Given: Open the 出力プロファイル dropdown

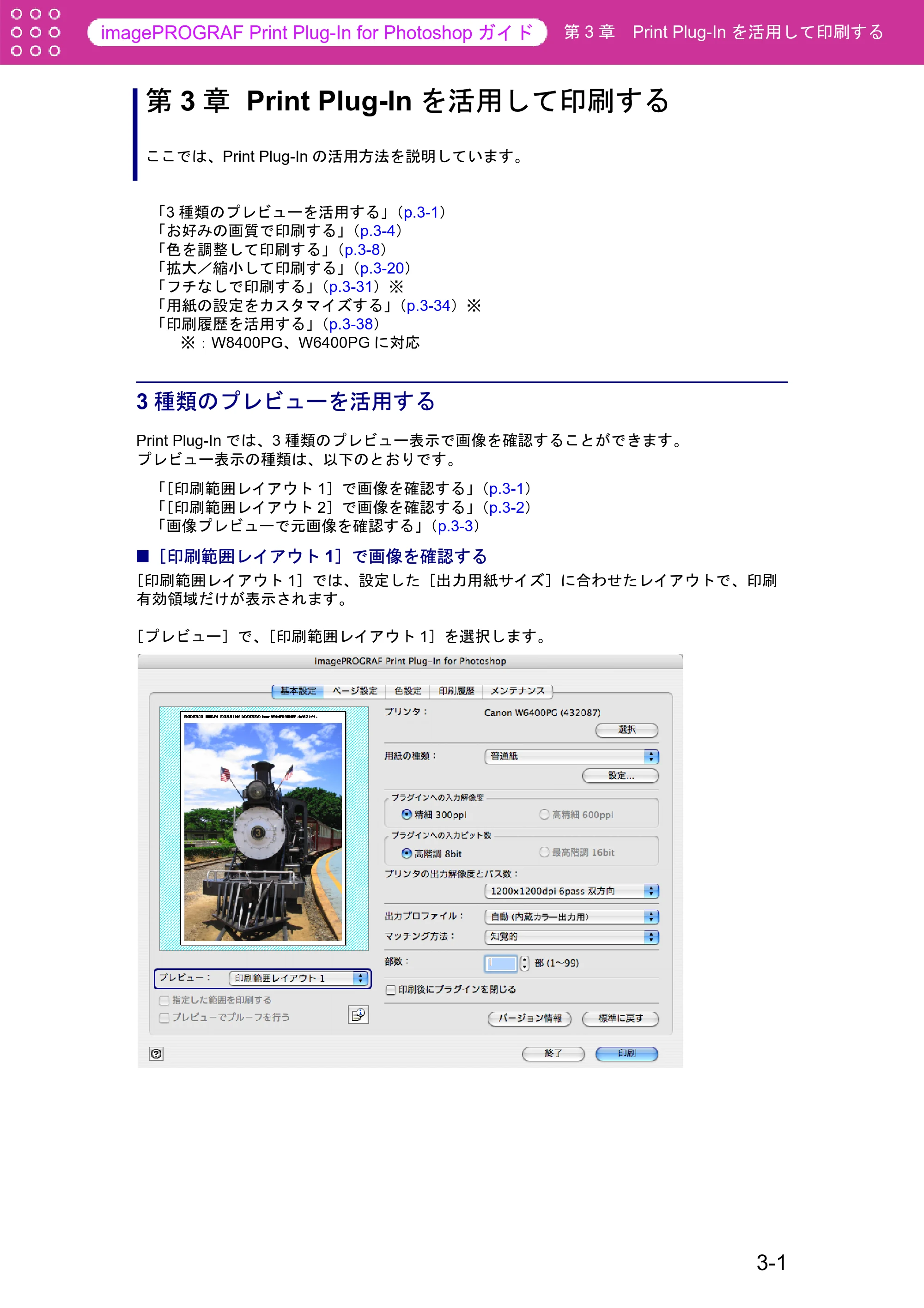Looking at the screenshot, I should click(571, 917).
